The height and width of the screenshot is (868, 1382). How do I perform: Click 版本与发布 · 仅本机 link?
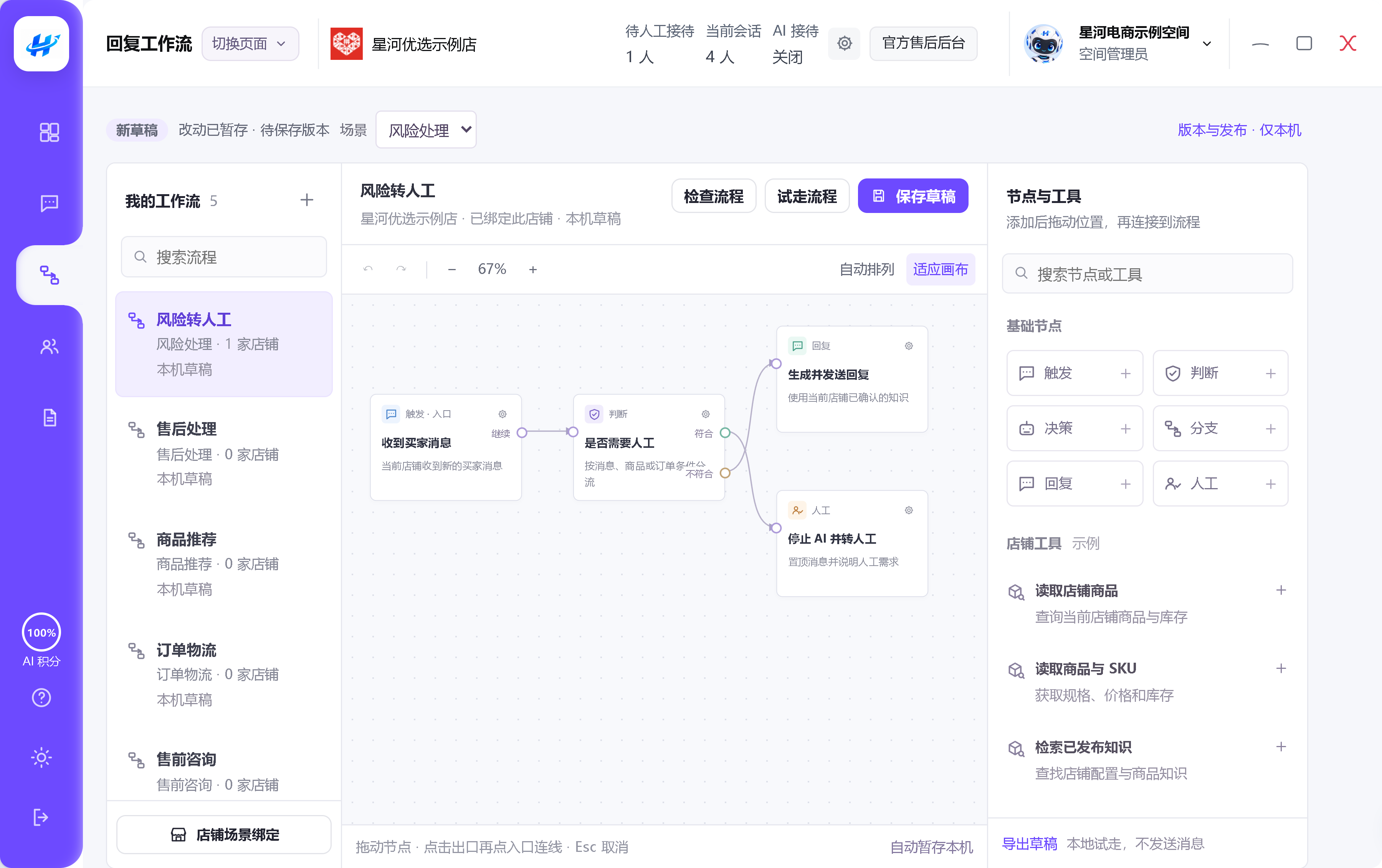[1239, 130]
